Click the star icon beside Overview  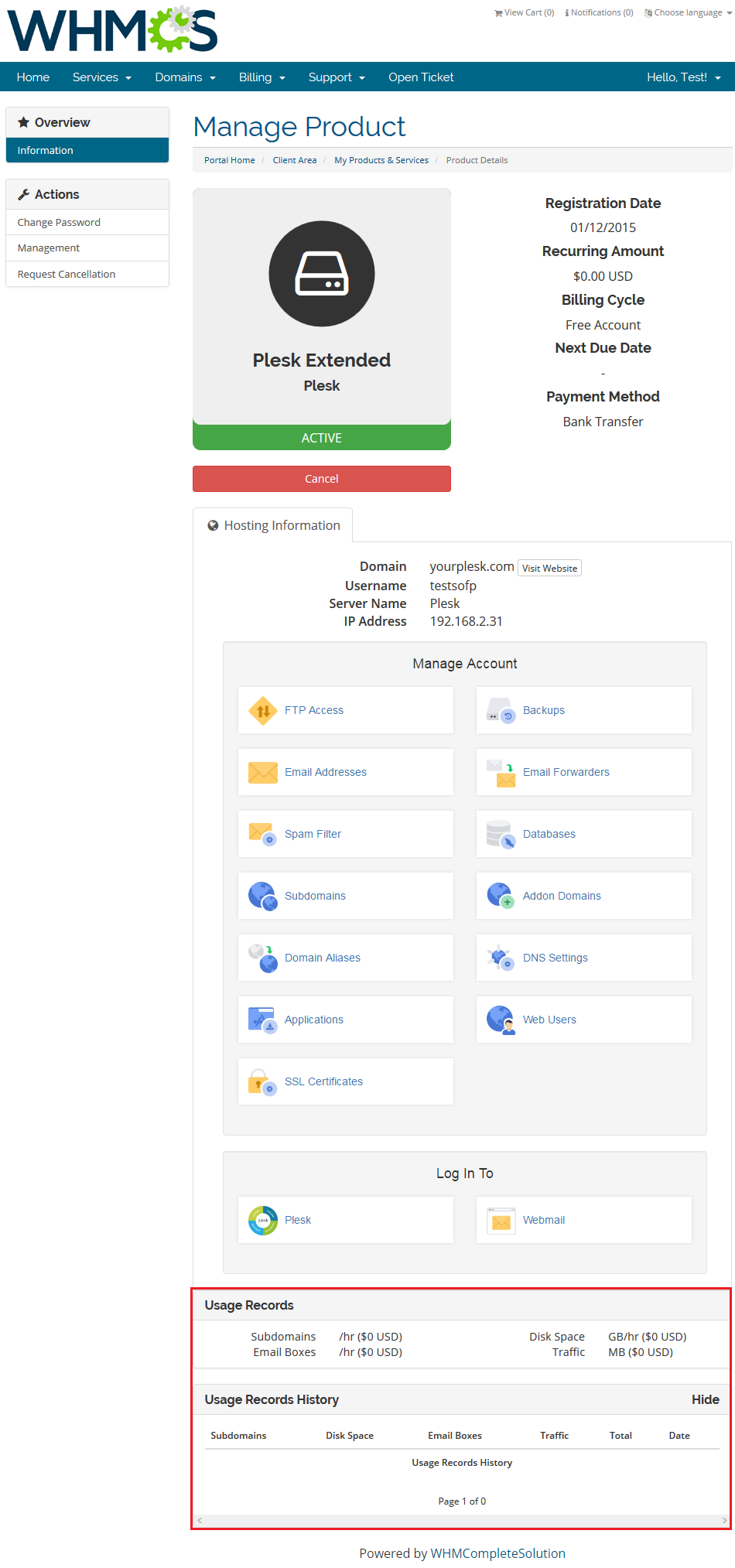24,122
